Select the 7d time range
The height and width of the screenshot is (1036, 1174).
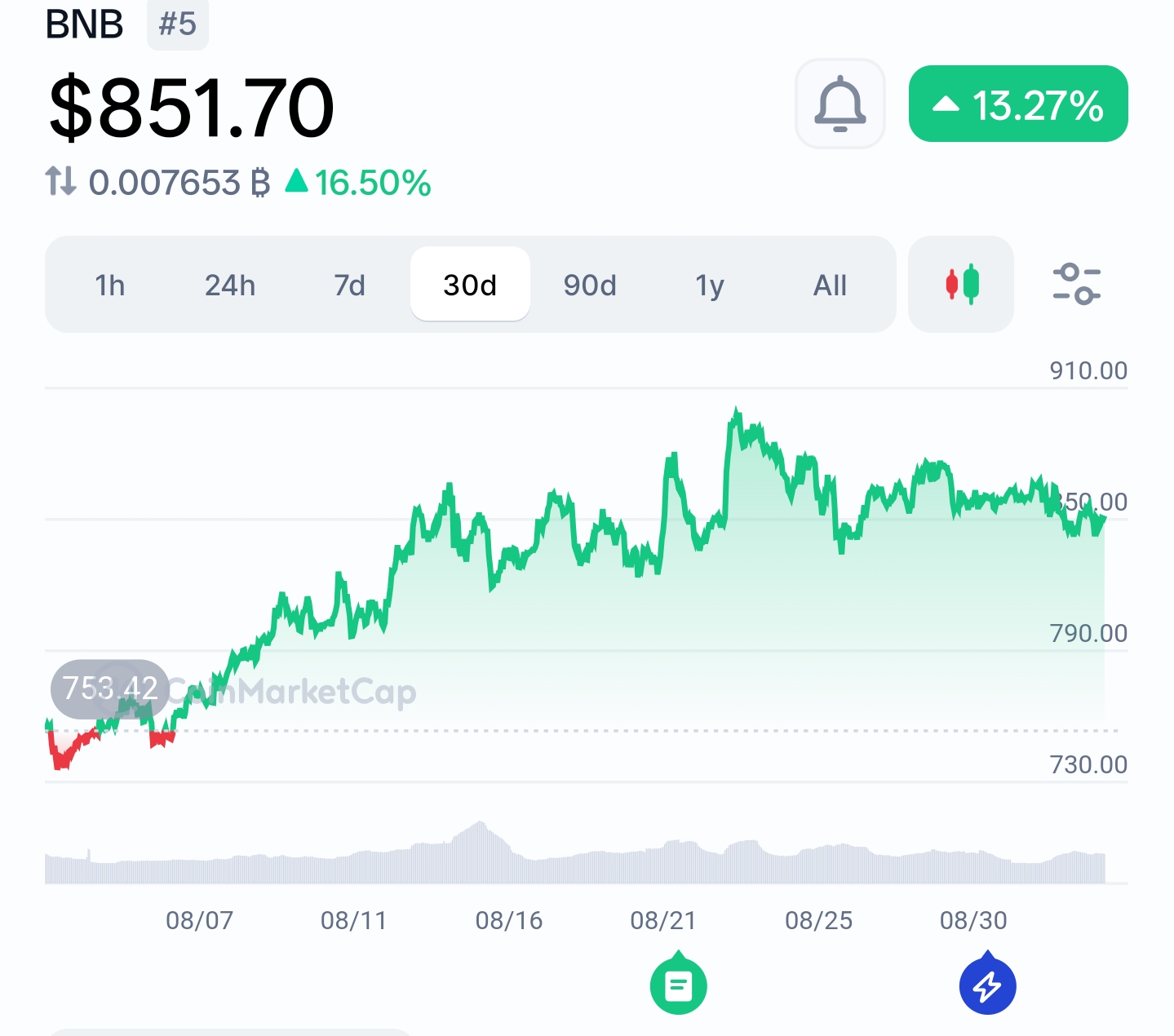349,285
